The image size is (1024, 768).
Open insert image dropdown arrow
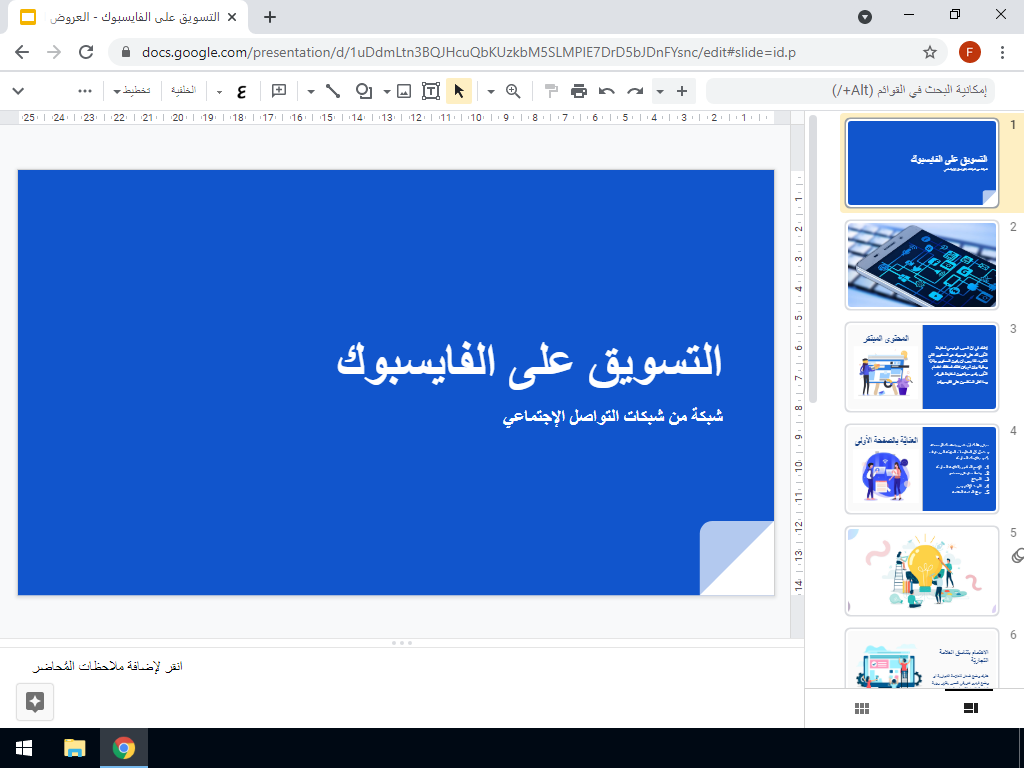click(387, 91)
